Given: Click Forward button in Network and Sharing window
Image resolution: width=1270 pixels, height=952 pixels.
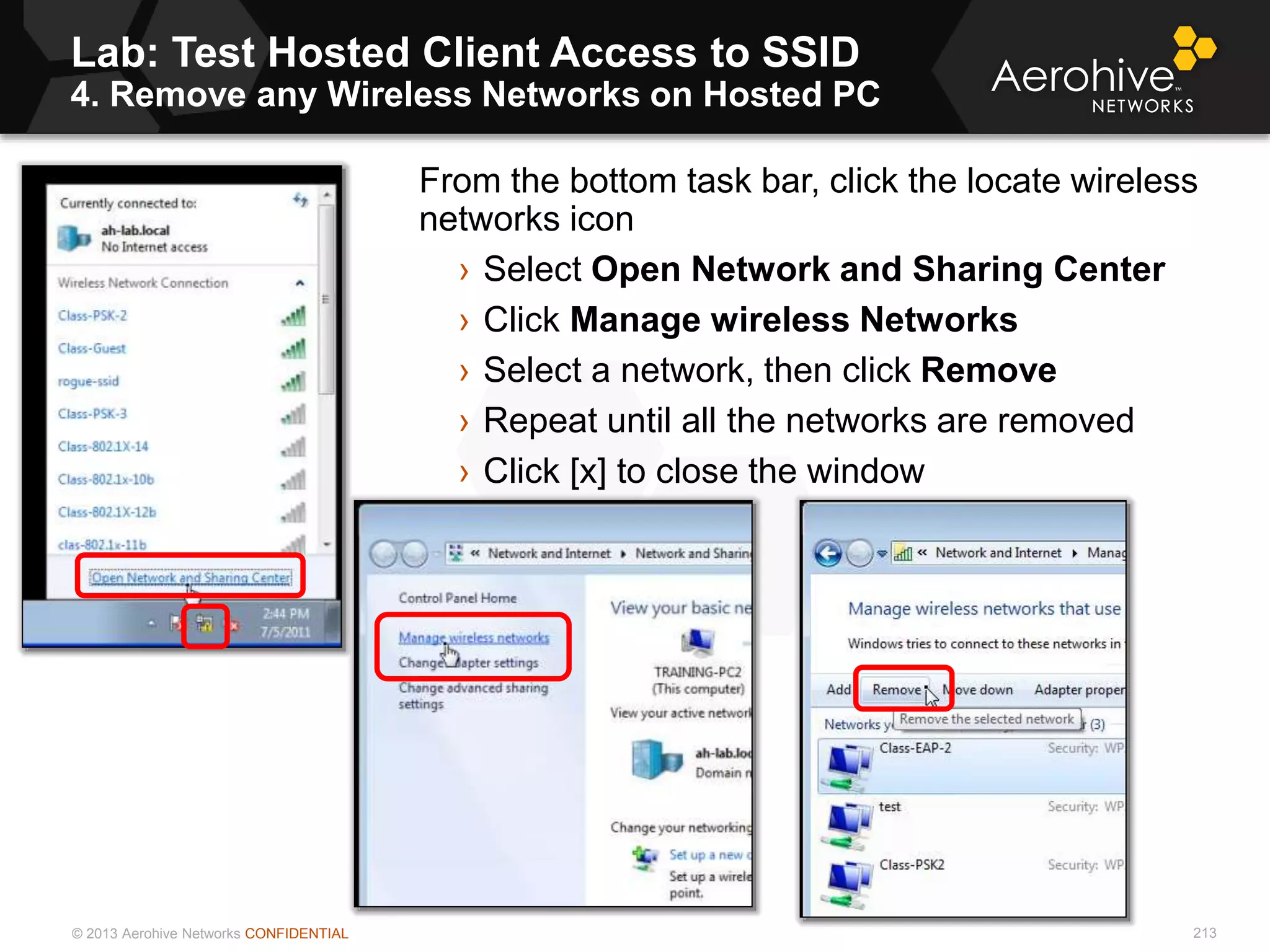Looking at the screenshot, I should [x=414, y=553].
